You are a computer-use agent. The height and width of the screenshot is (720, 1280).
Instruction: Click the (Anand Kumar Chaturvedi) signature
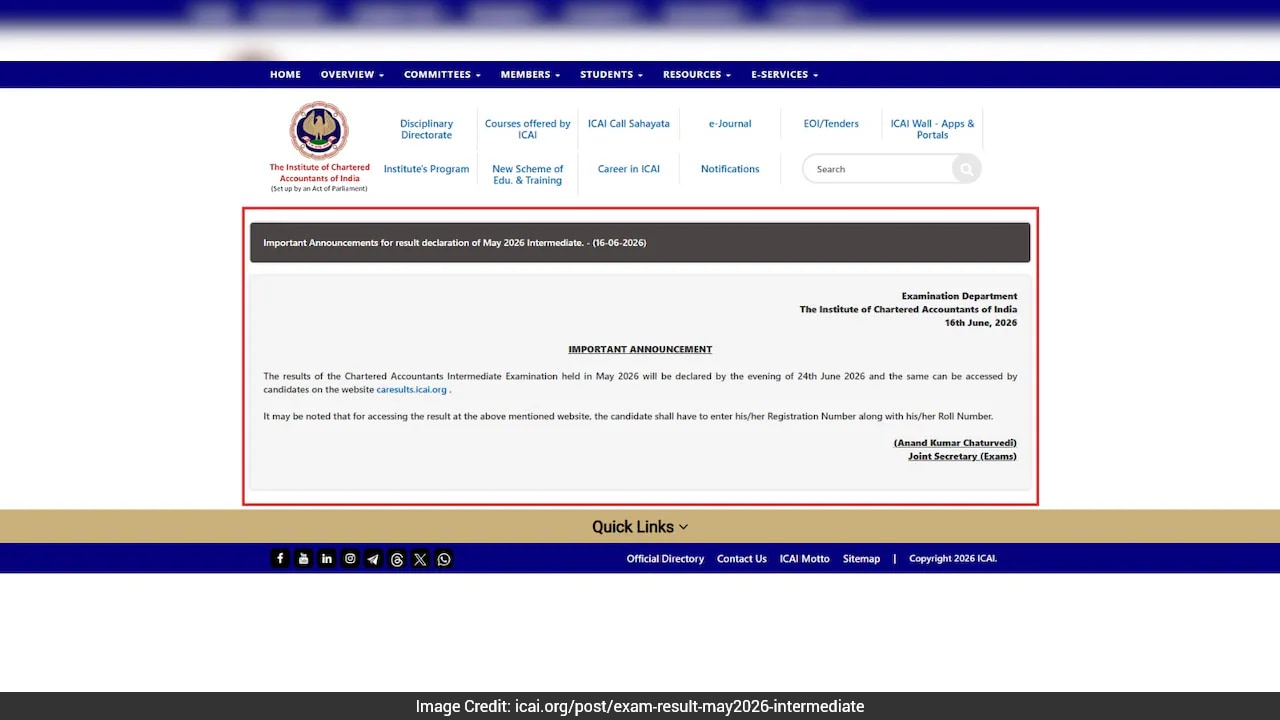click(x=955, y=443)
